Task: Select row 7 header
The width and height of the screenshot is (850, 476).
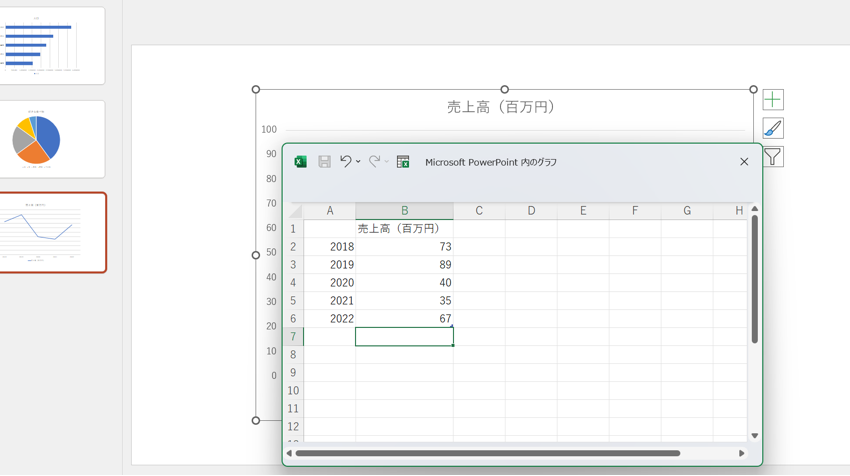Action: pos(293,337)
